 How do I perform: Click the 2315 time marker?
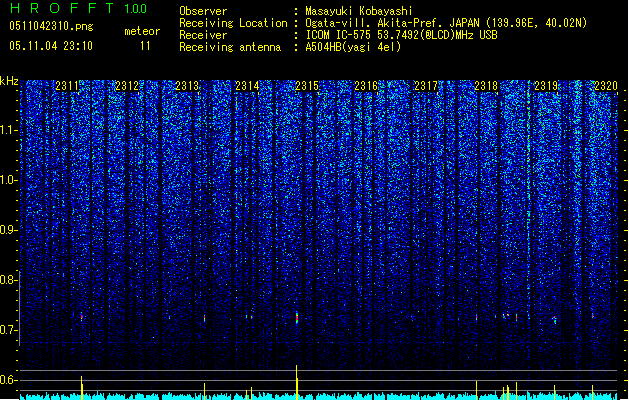tap(306, 86)
